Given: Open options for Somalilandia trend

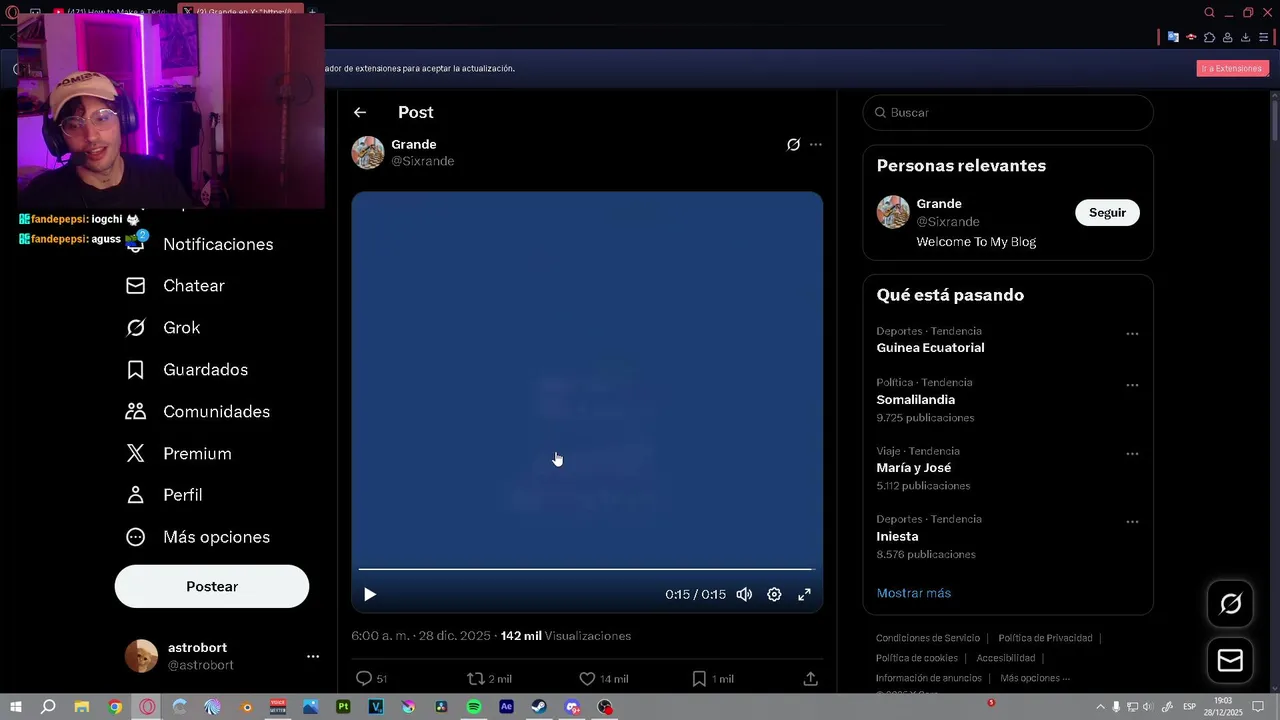Looking at the screenshot, I should (x=1132, y=385).
